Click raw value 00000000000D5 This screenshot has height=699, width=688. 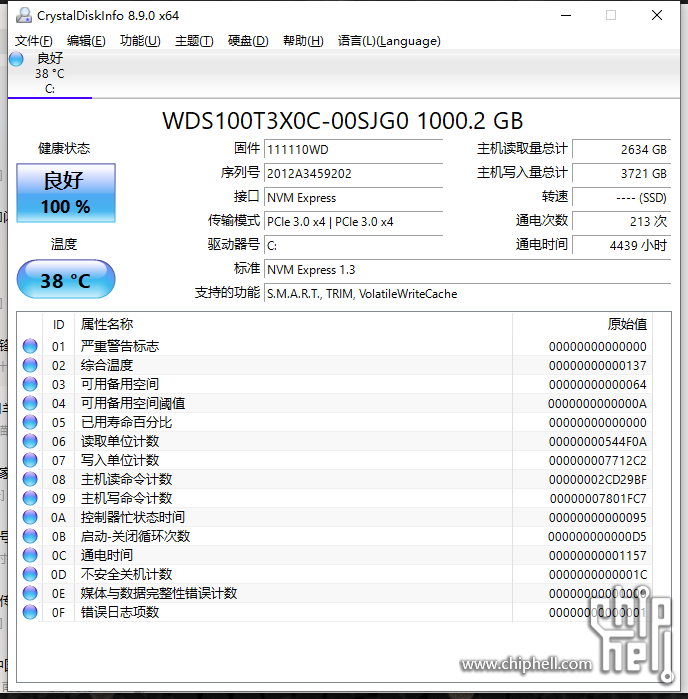(x=597, y=537)
